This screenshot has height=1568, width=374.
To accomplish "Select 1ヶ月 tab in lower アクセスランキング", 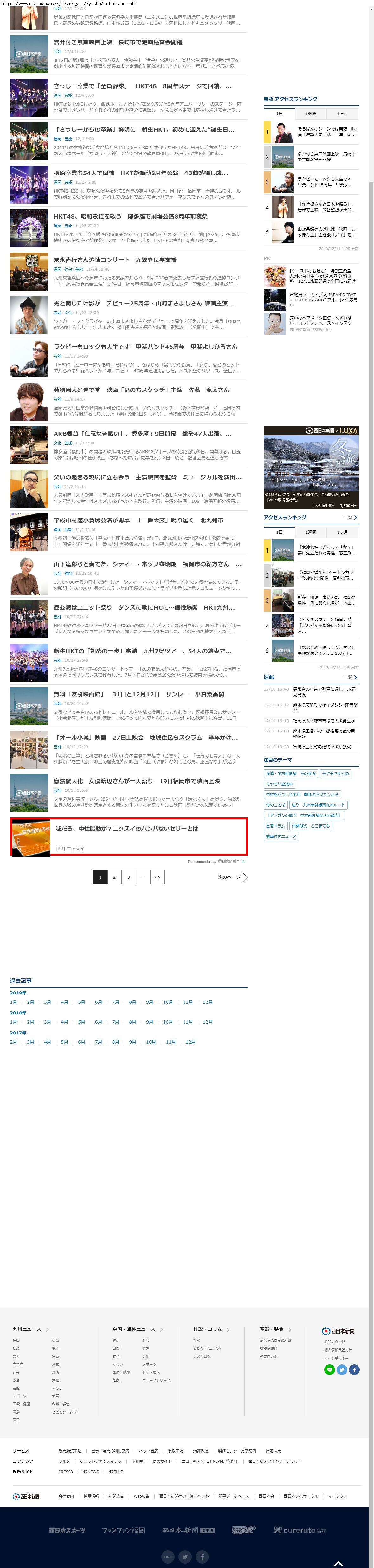I will (x=342, y=532).
